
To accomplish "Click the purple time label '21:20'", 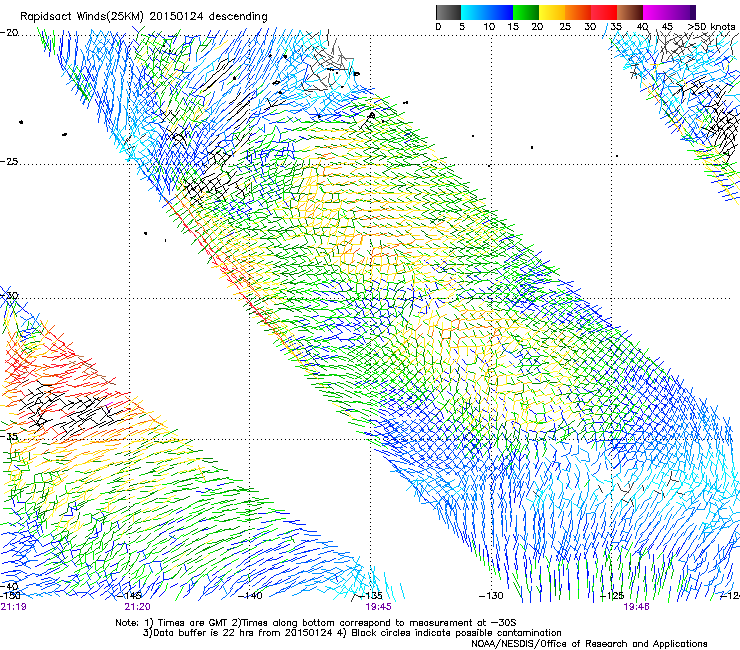I will [x=137, y=607].
